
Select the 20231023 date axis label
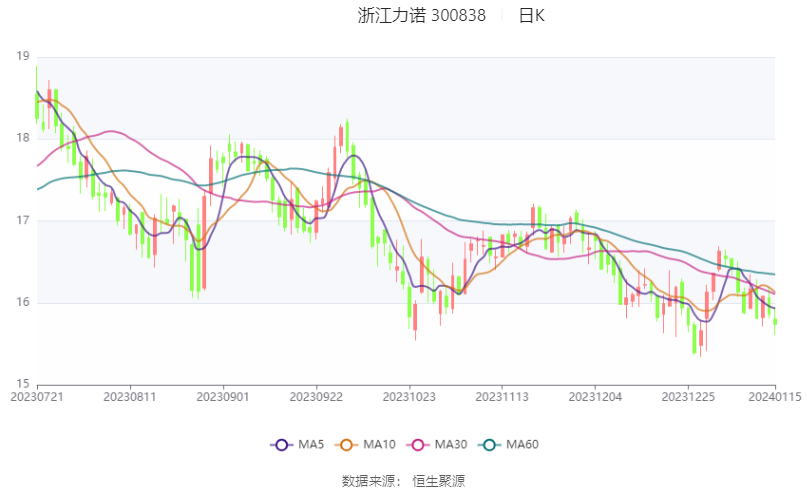[409, 397]
